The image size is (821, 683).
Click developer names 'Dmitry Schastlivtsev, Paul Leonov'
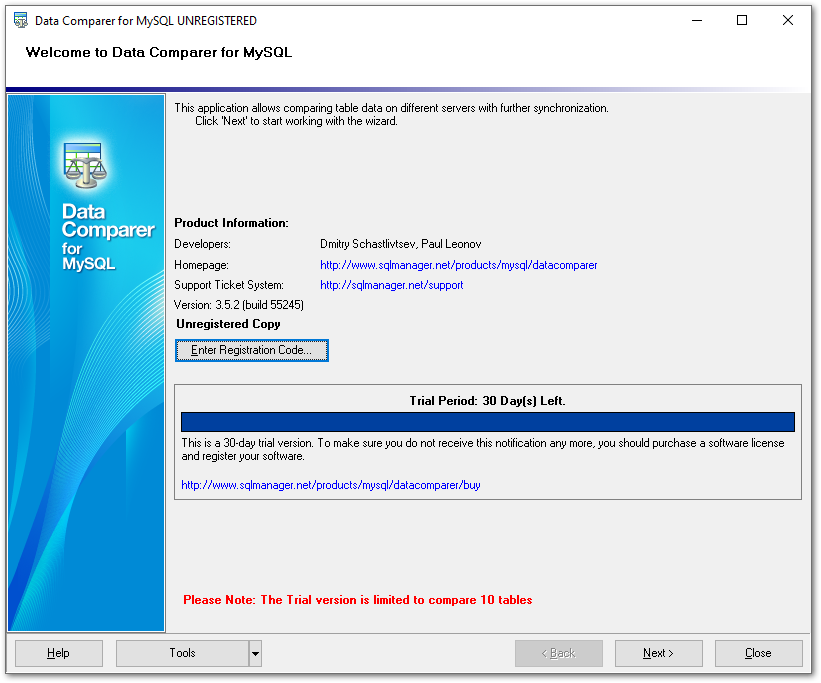click(401, 244)
